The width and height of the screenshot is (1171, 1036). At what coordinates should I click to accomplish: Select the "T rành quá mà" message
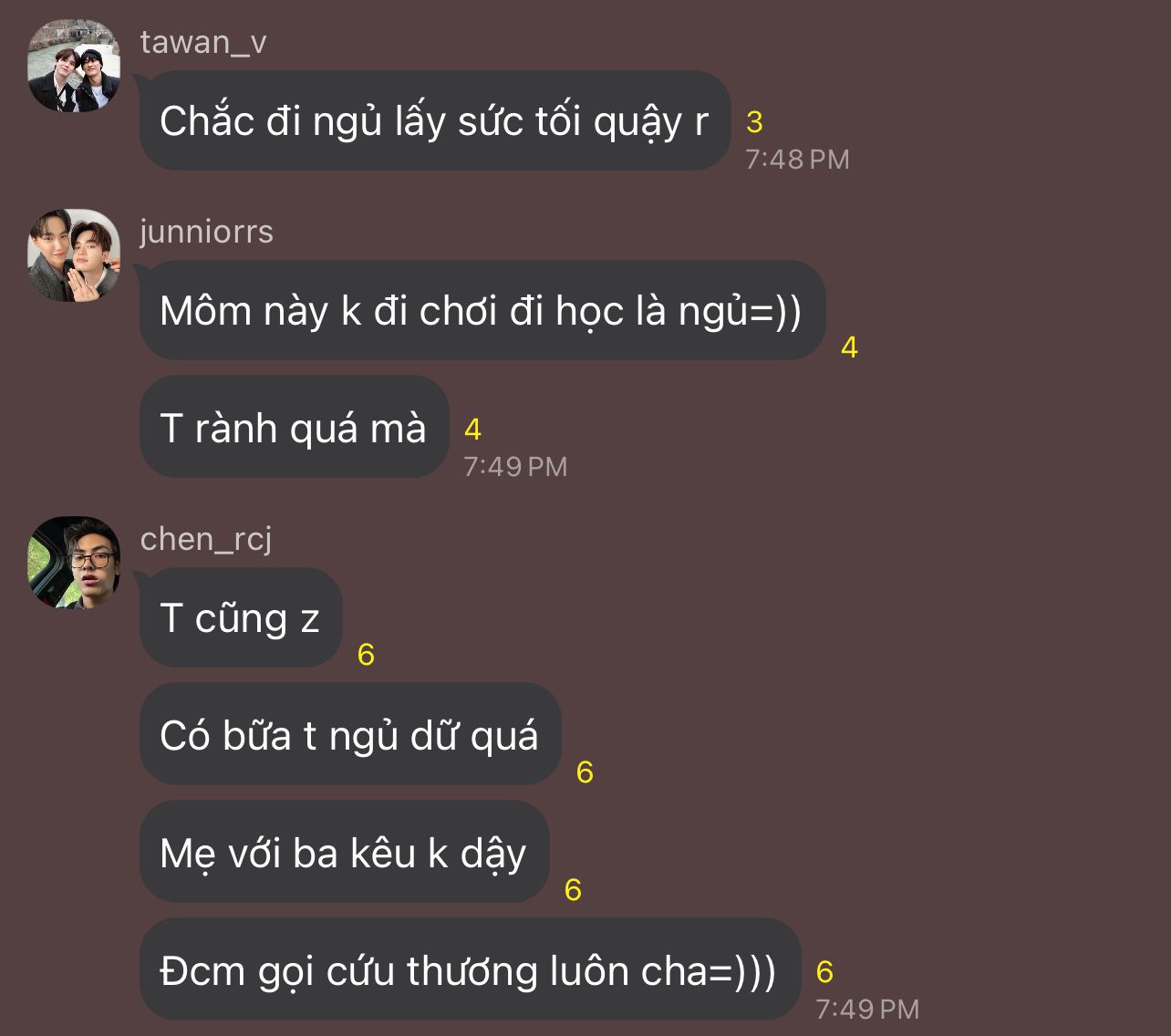point(293,428)
